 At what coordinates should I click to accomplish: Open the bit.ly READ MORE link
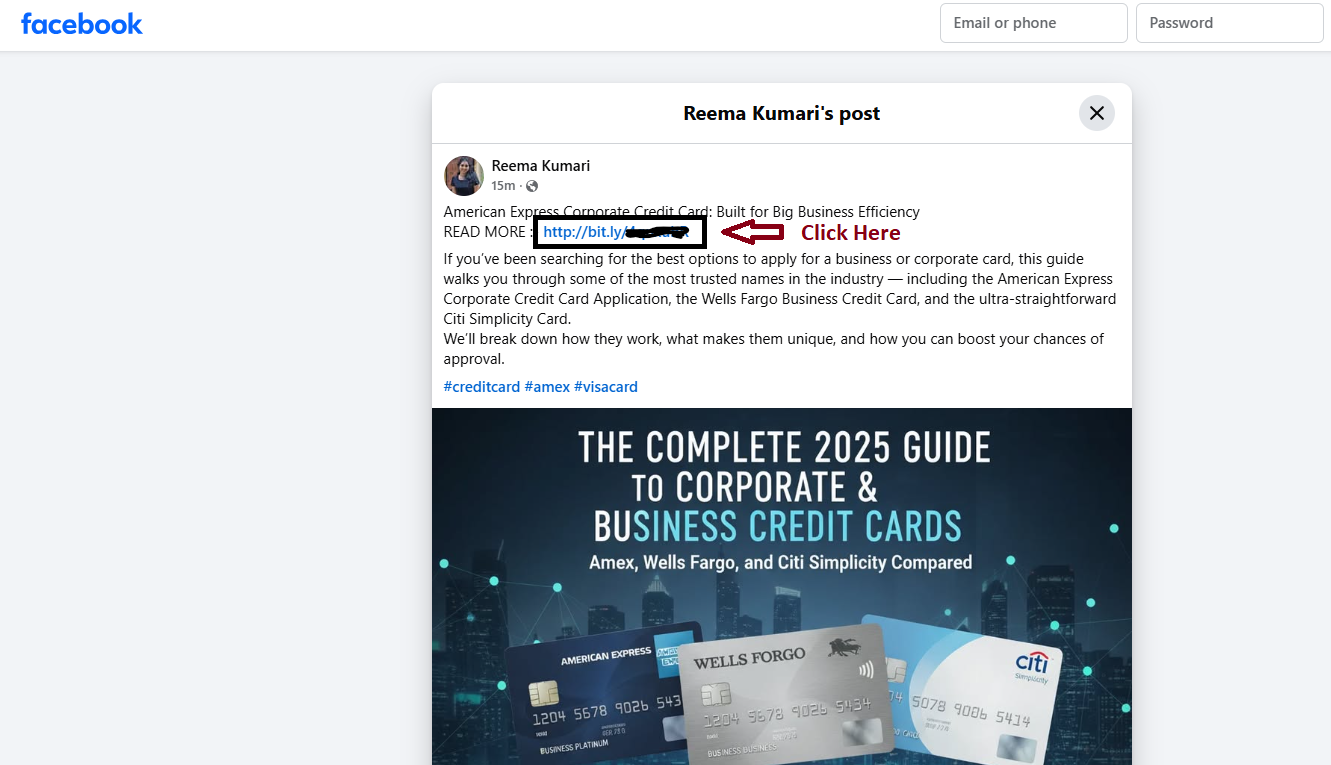pyautogui.click(x=617, y=232)
